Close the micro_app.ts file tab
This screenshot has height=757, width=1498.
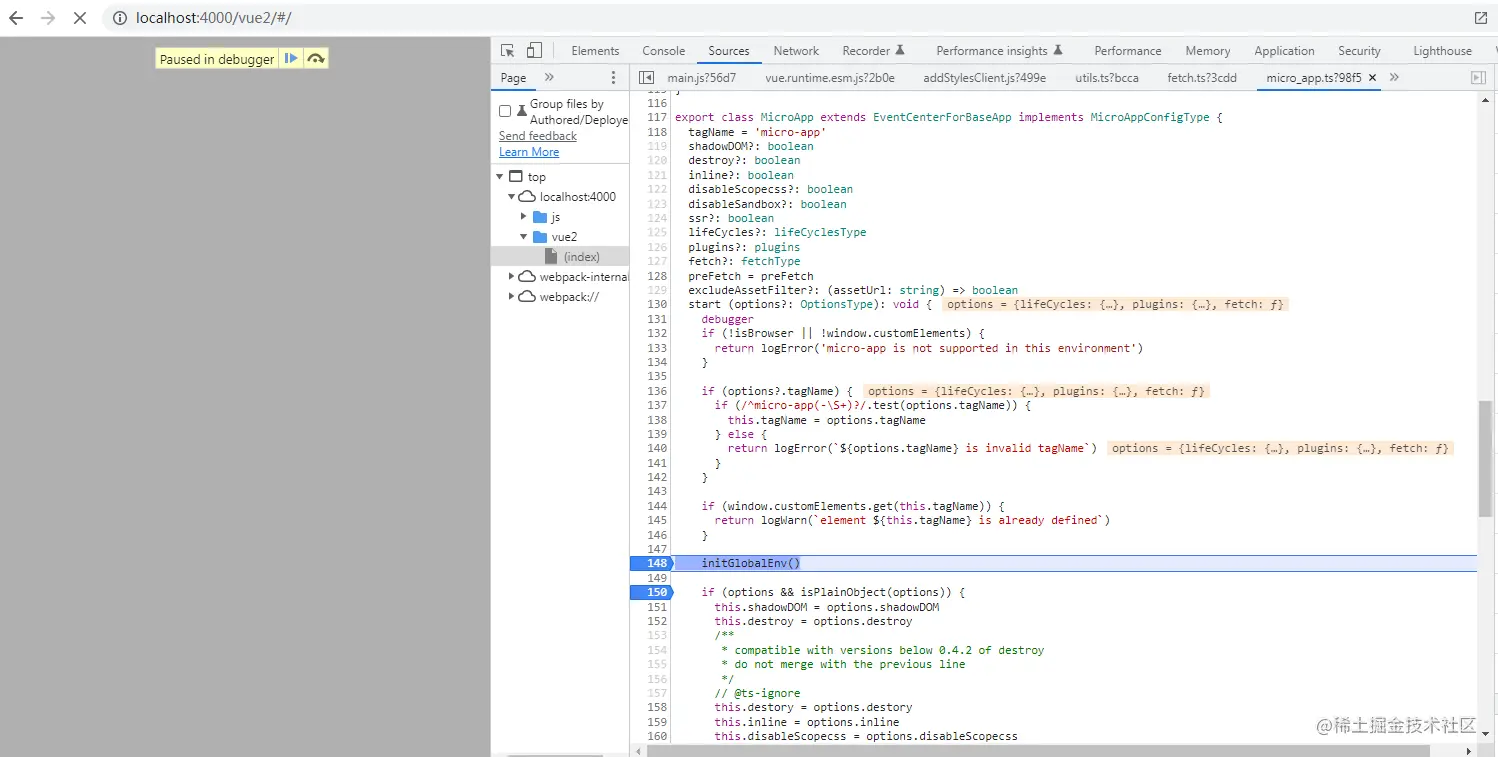pyautogui.click(x=1372, y=78)
